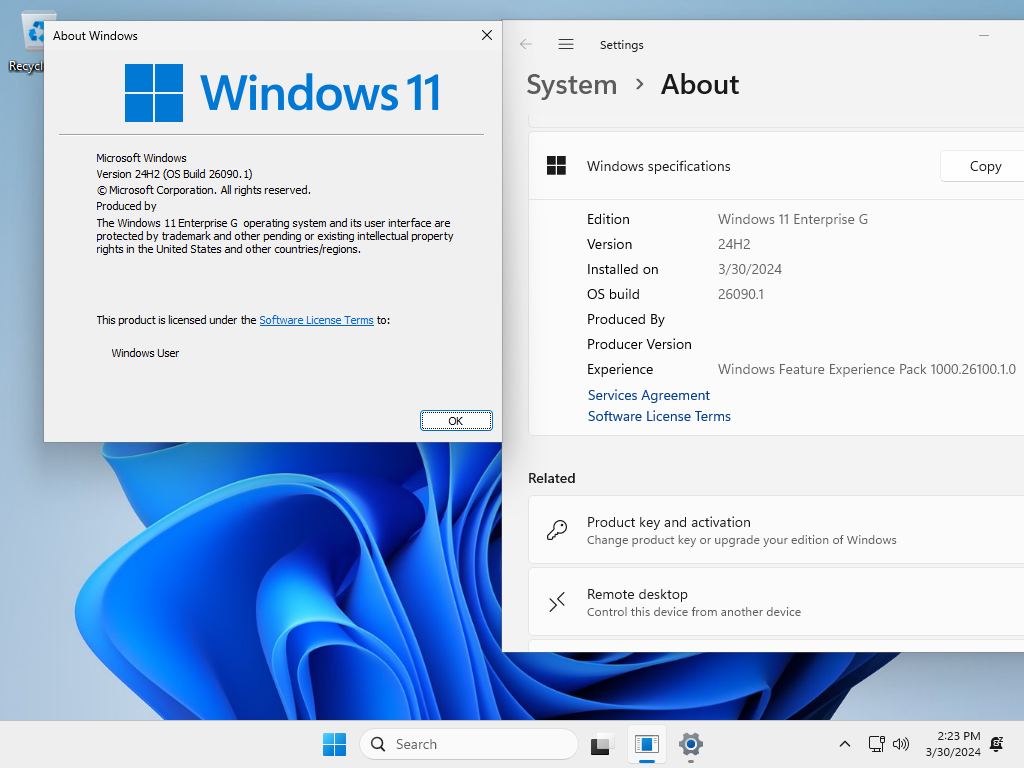Click the Windows specifications logo icon

point(556,166)
